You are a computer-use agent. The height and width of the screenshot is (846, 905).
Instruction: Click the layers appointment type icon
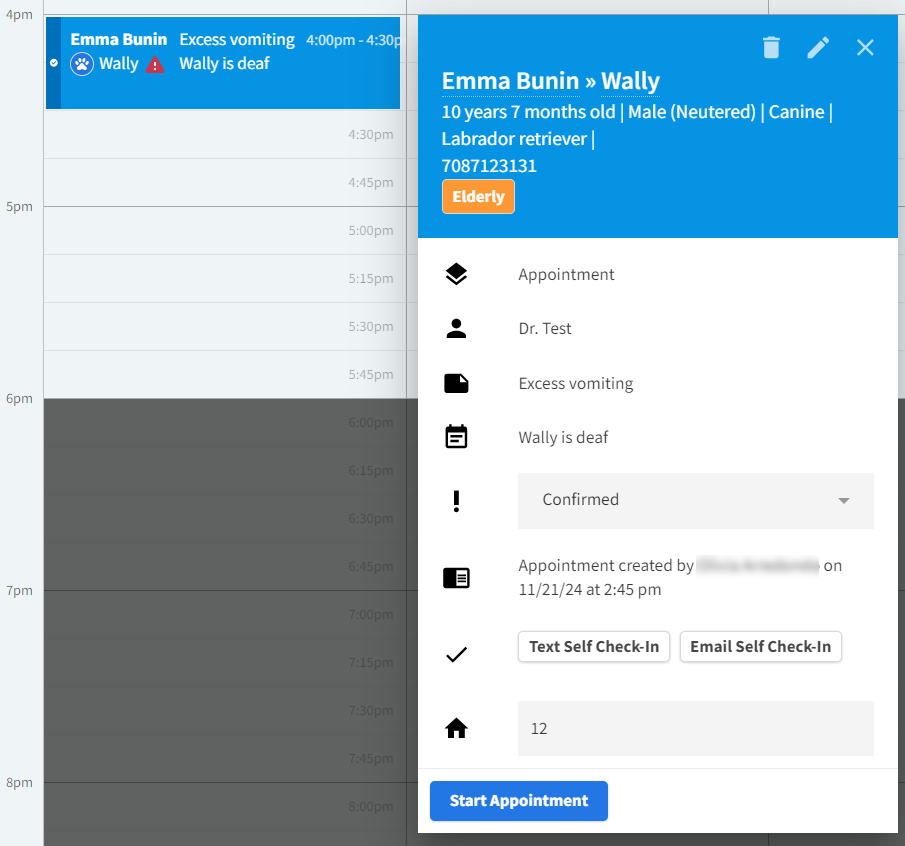click(456, 275)
